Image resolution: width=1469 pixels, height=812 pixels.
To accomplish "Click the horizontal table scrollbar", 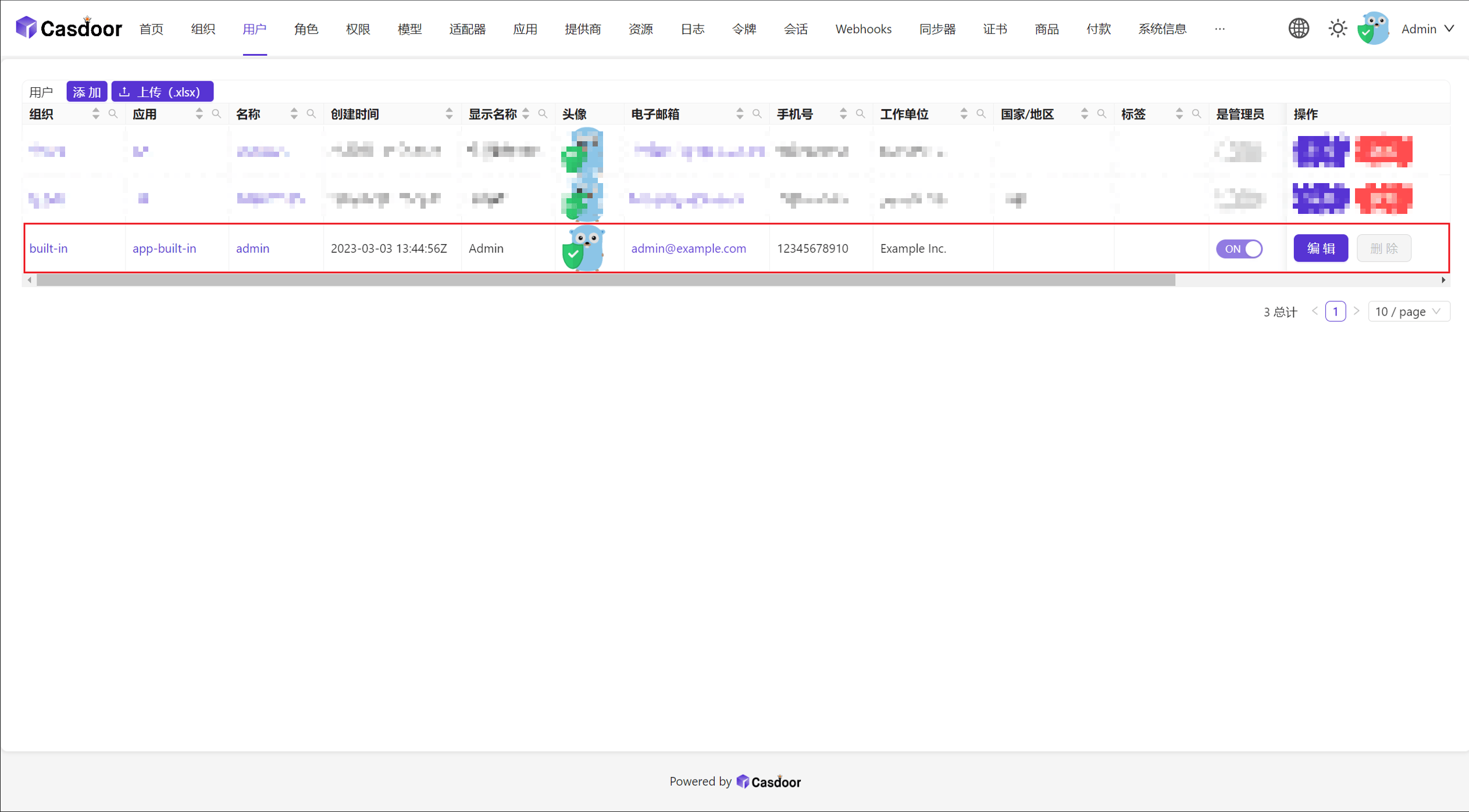I will (x=605, y=280).
